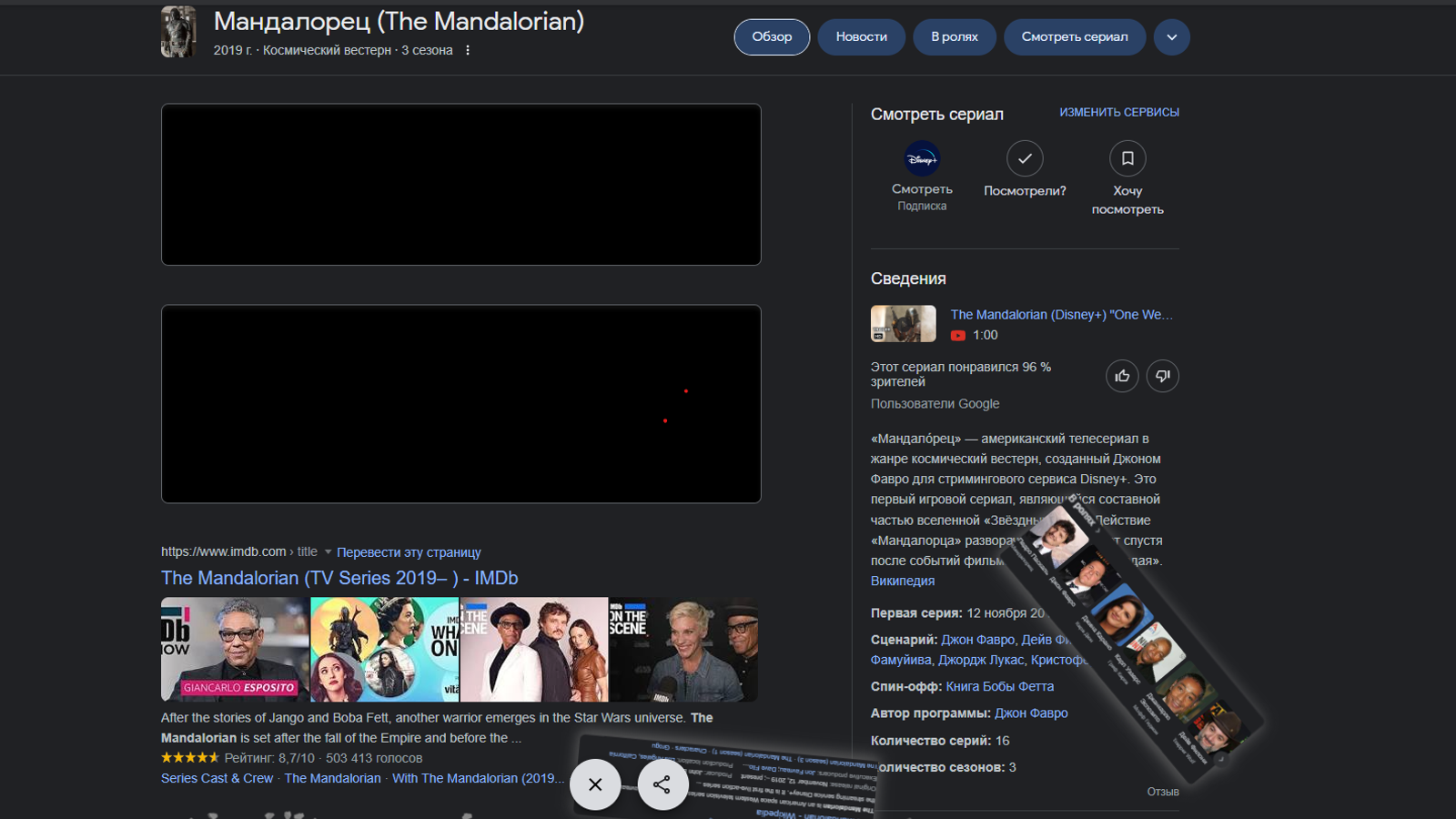
Task: Switch to the Обзор tab
Action: click(772, 37)
